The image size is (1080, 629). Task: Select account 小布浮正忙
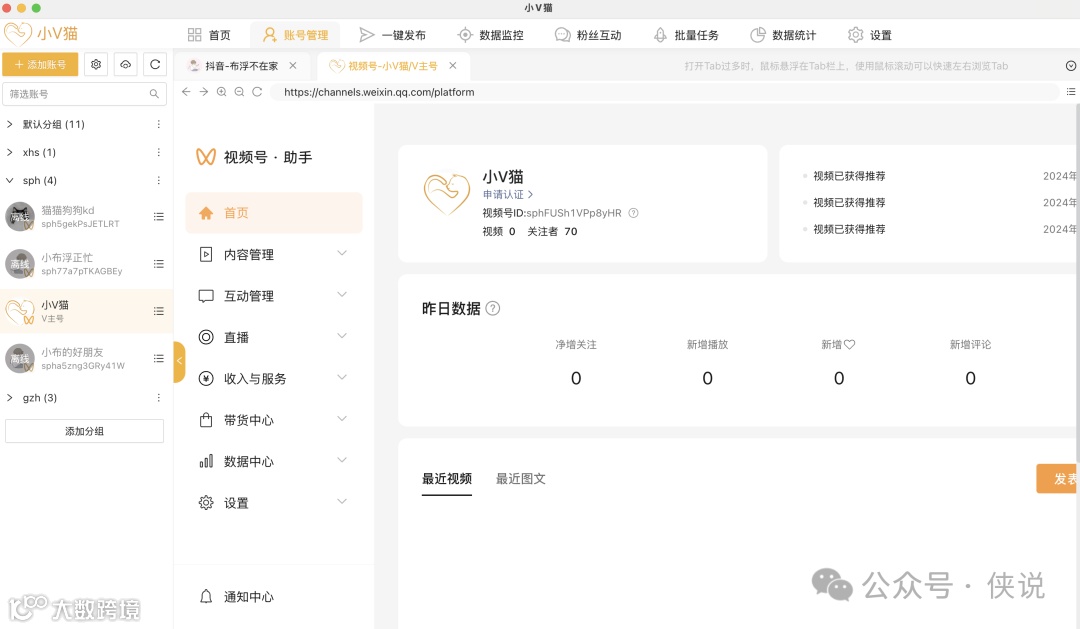point(84,264)
